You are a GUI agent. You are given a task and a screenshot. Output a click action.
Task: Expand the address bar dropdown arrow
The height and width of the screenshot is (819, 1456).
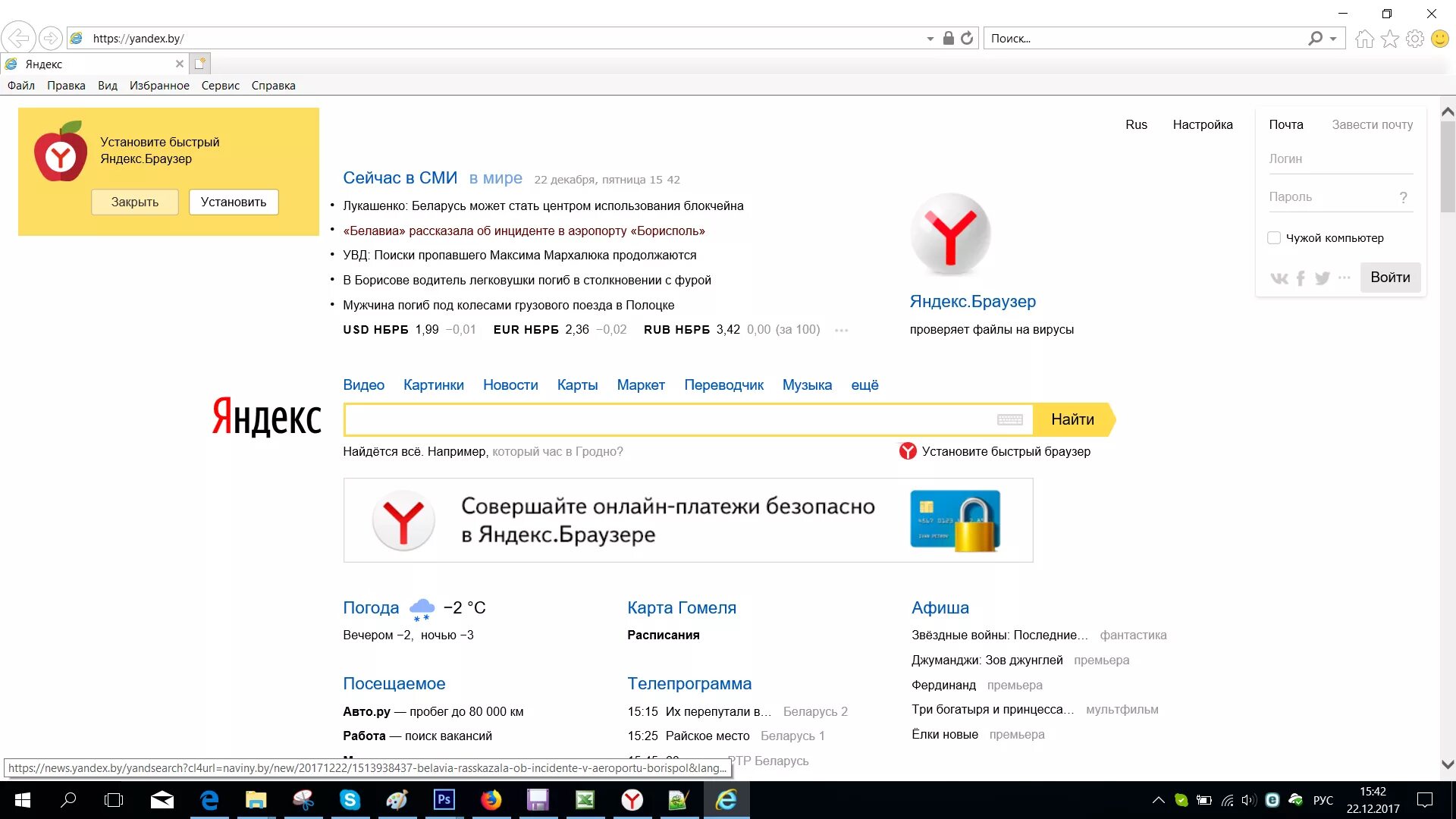[x=930, y=39]
